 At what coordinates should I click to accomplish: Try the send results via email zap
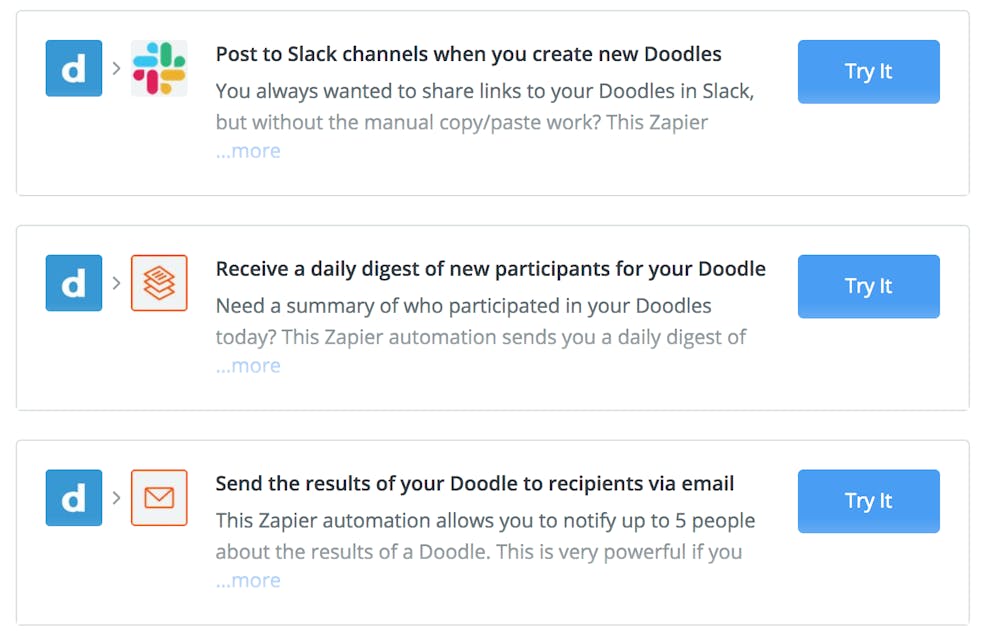click(868, 501)
